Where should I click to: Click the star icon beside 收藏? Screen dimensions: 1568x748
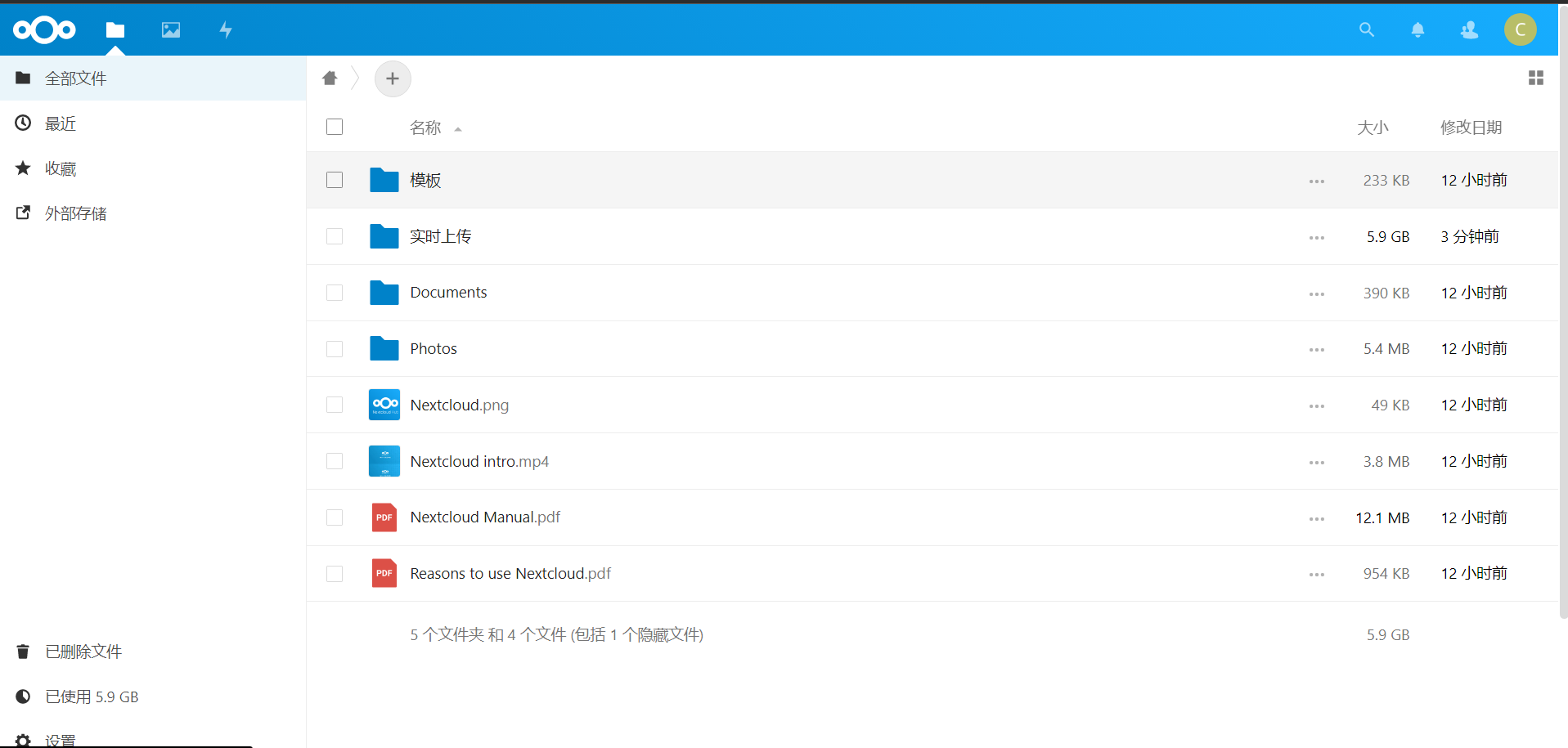23,168
